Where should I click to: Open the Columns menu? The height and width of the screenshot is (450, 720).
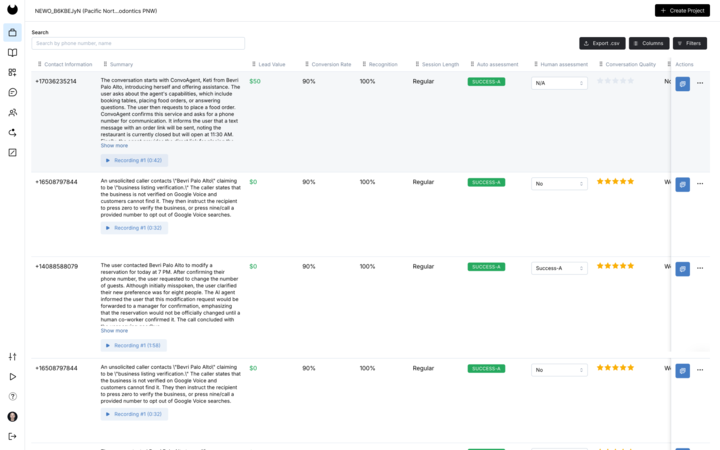649,44
